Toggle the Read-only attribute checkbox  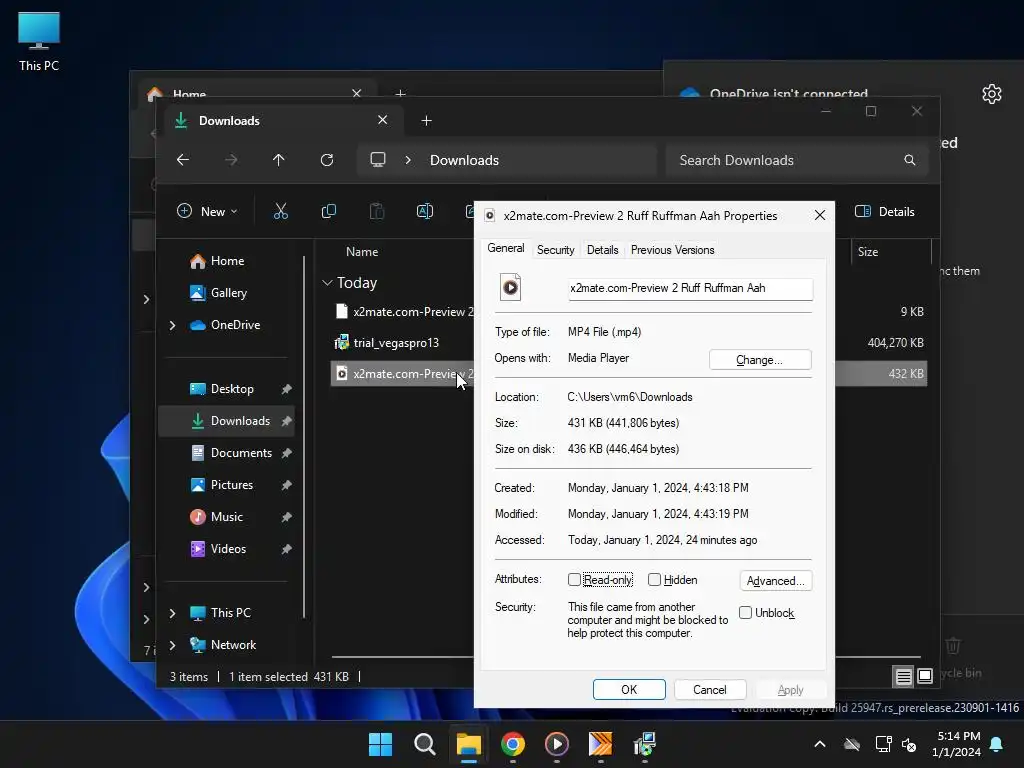(574, 579)
